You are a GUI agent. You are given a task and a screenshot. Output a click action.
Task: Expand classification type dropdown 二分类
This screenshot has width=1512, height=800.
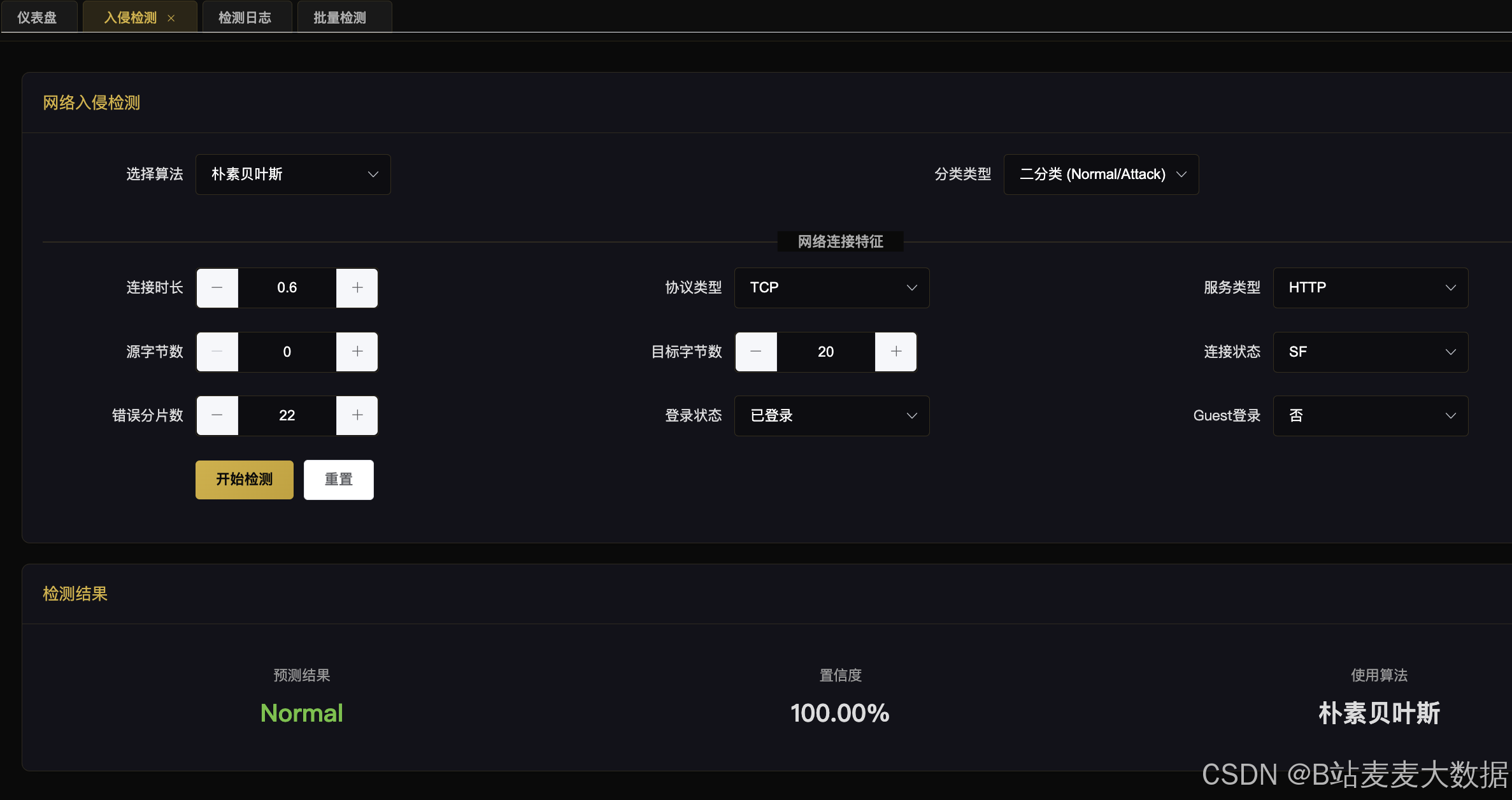(1101, 175)
